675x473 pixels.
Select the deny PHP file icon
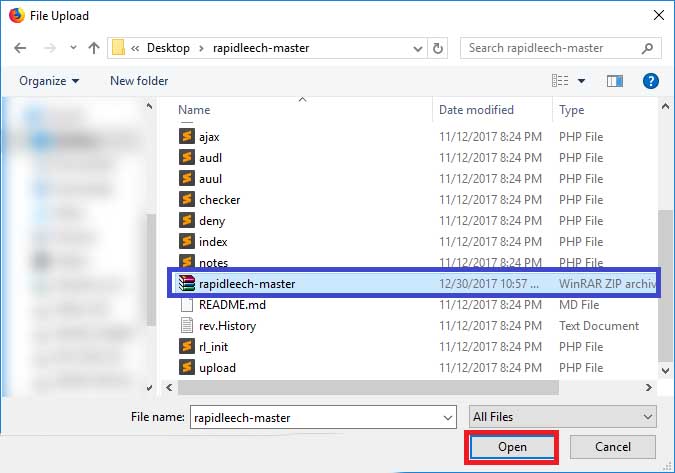[187, 220]
